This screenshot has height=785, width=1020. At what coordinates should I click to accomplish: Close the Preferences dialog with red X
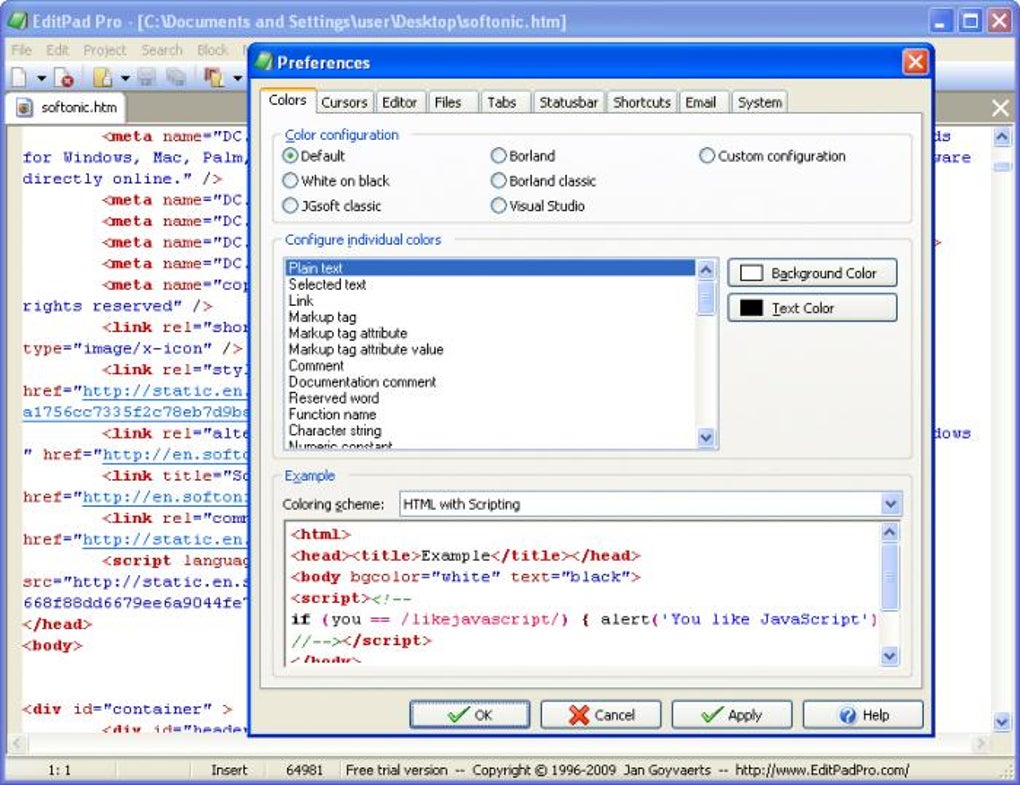pyautogui.click(x=915, y=62)
